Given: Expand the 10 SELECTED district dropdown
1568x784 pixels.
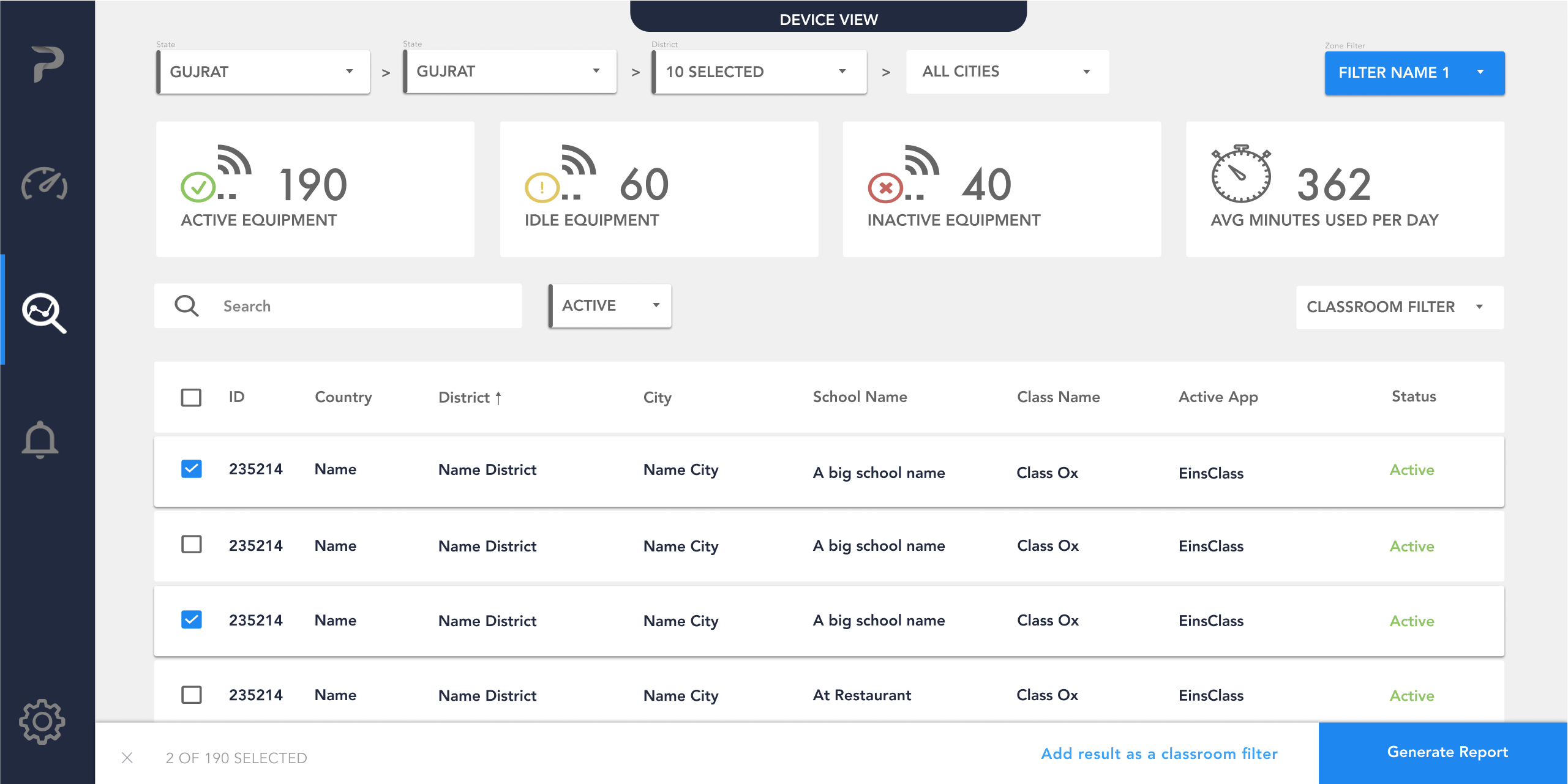Looking at the screenshot, I should coord(759,72).
